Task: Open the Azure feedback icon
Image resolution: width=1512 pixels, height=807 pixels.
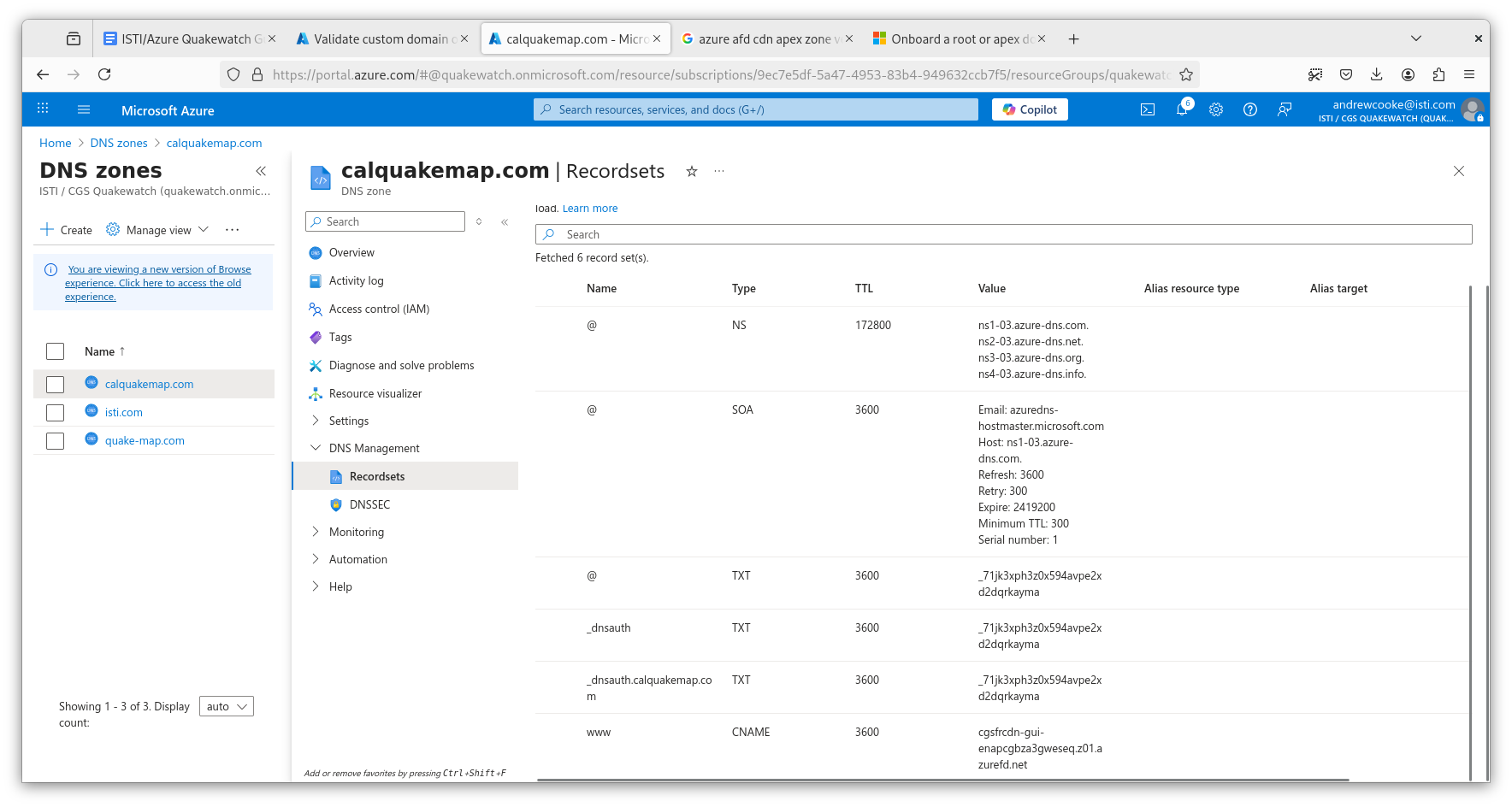Action: point(1285,109)
